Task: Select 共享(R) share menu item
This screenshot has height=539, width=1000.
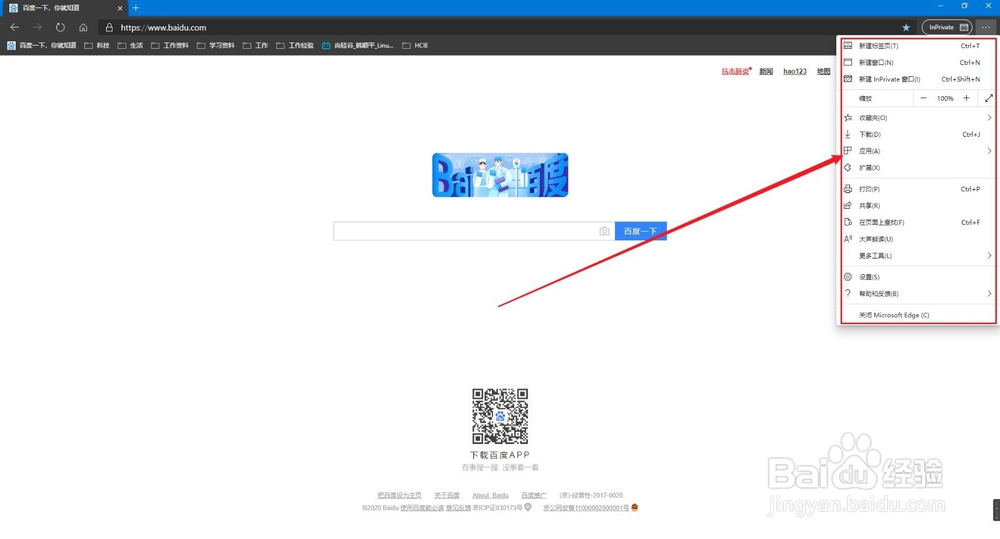Action: [x=917, y=205]
